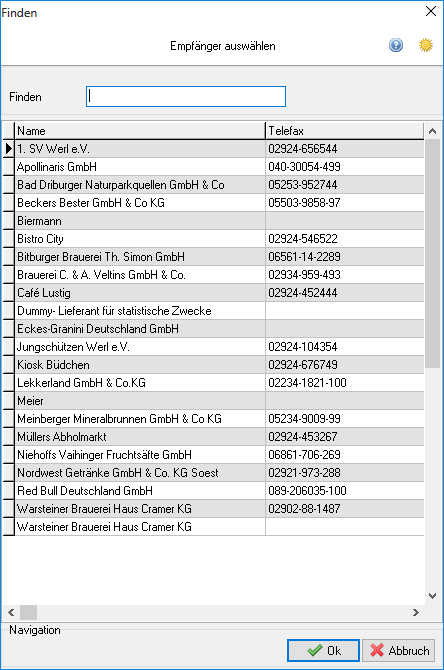This screenshot has width=444, height=670.
Task: Click row selector beside Apollinaris GmbH
Action: tap(9, 167)
